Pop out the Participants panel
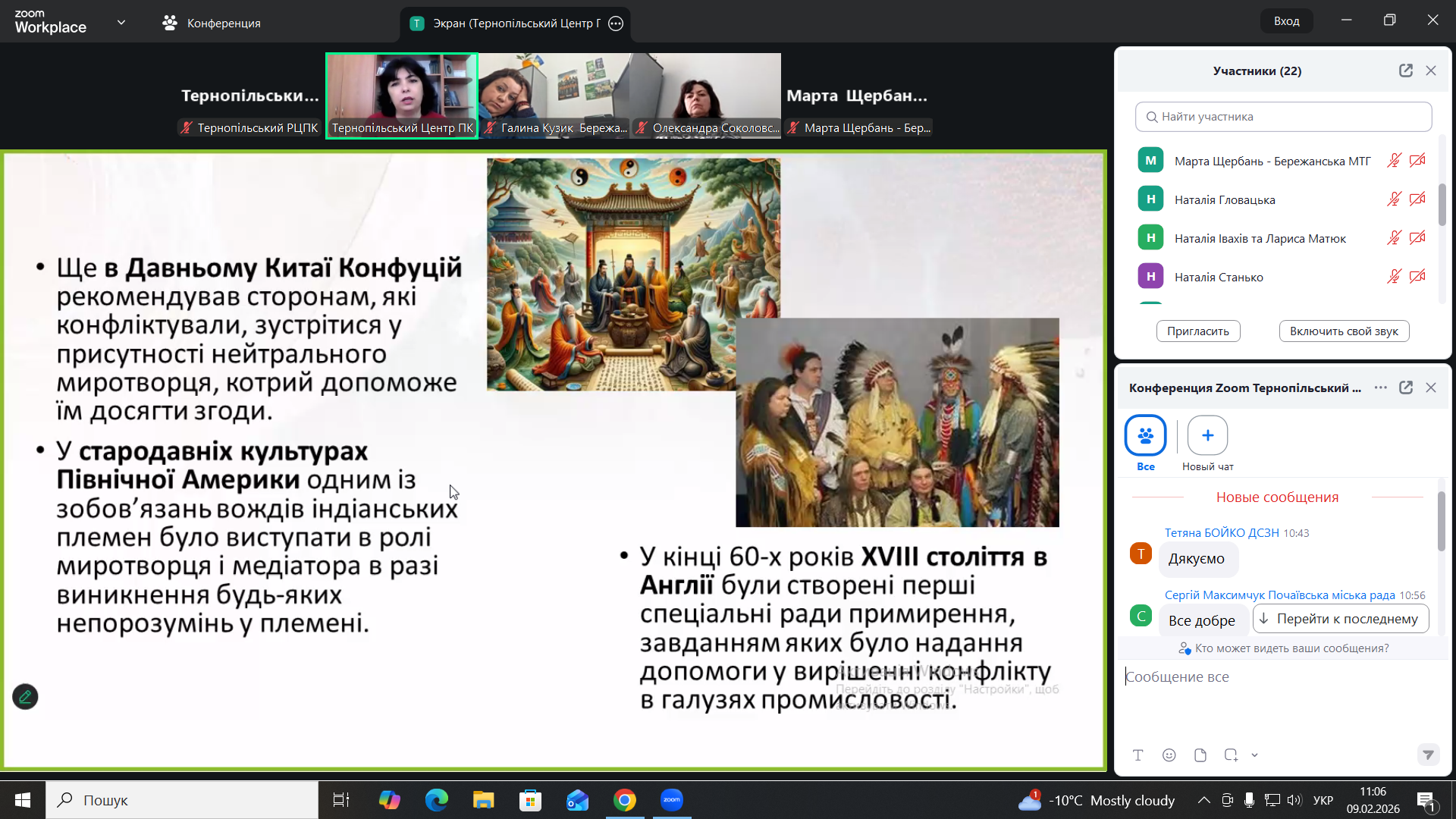 1405,71
